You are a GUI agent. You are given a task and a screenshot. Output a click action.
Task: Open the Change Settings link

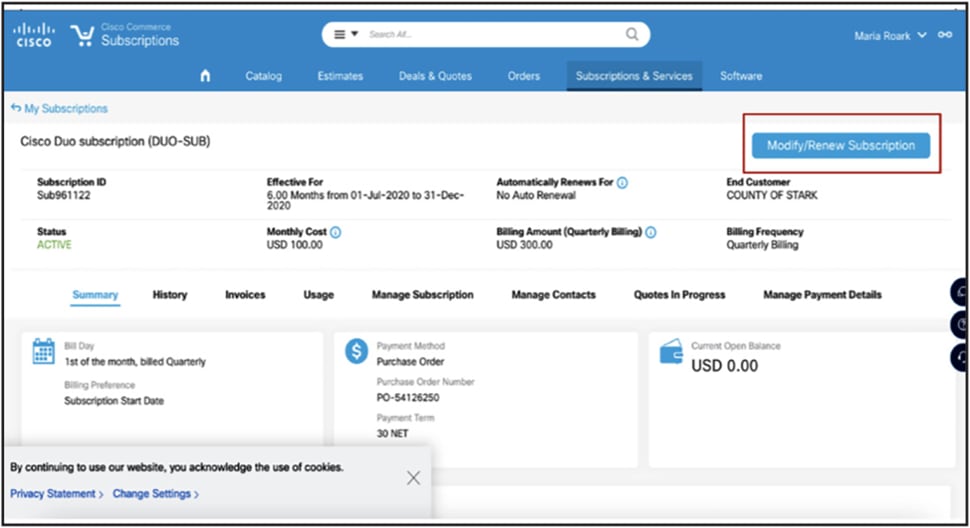click(x=155, y=494)
